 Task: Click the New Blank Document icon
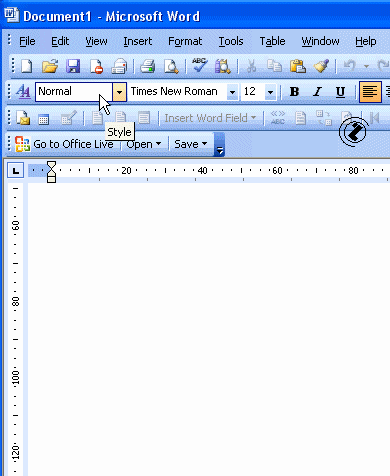click(x=27, y=66)
